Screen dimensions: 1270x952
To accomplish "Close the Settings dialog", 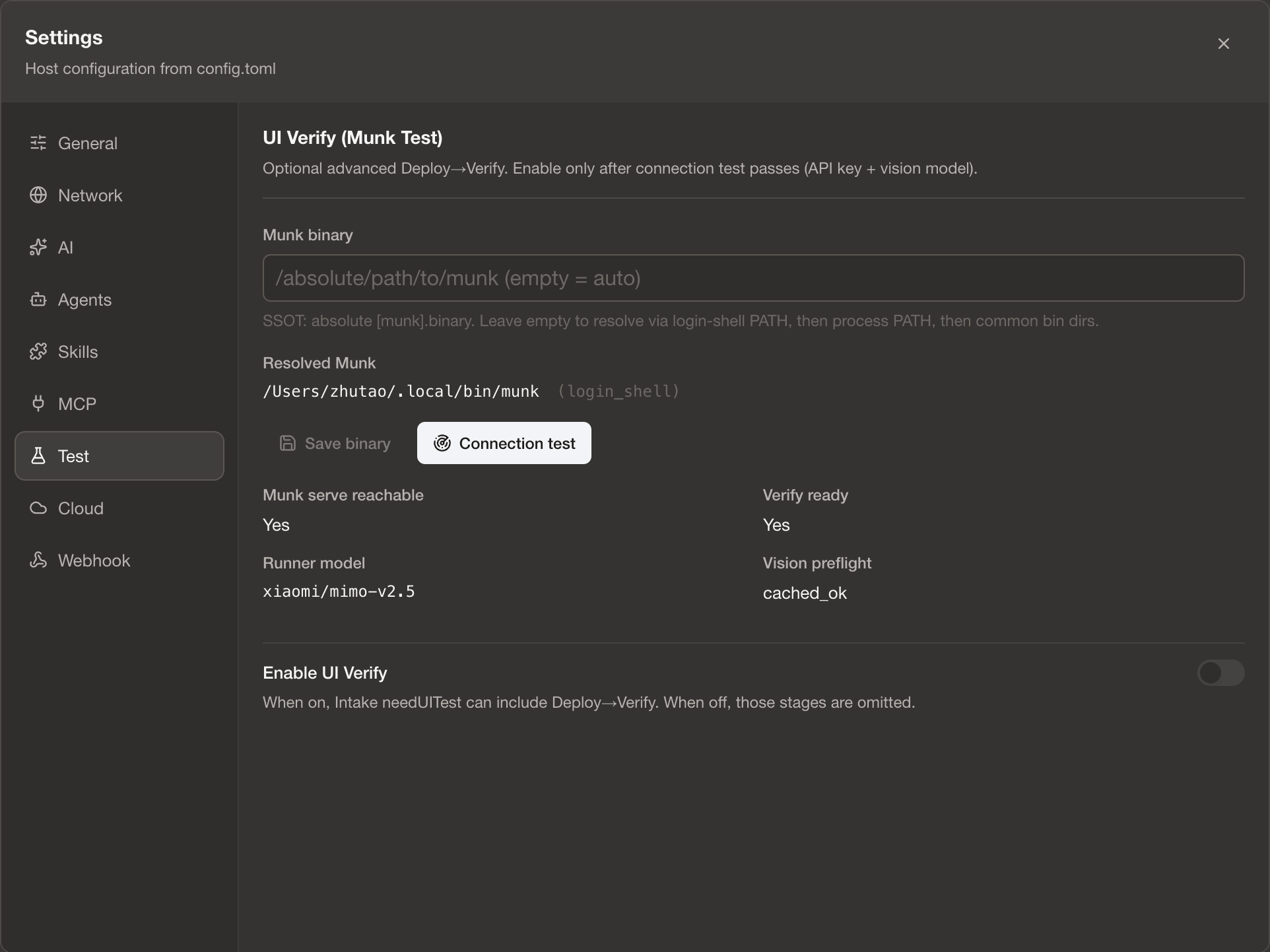I will click(x=1224, y=44).
